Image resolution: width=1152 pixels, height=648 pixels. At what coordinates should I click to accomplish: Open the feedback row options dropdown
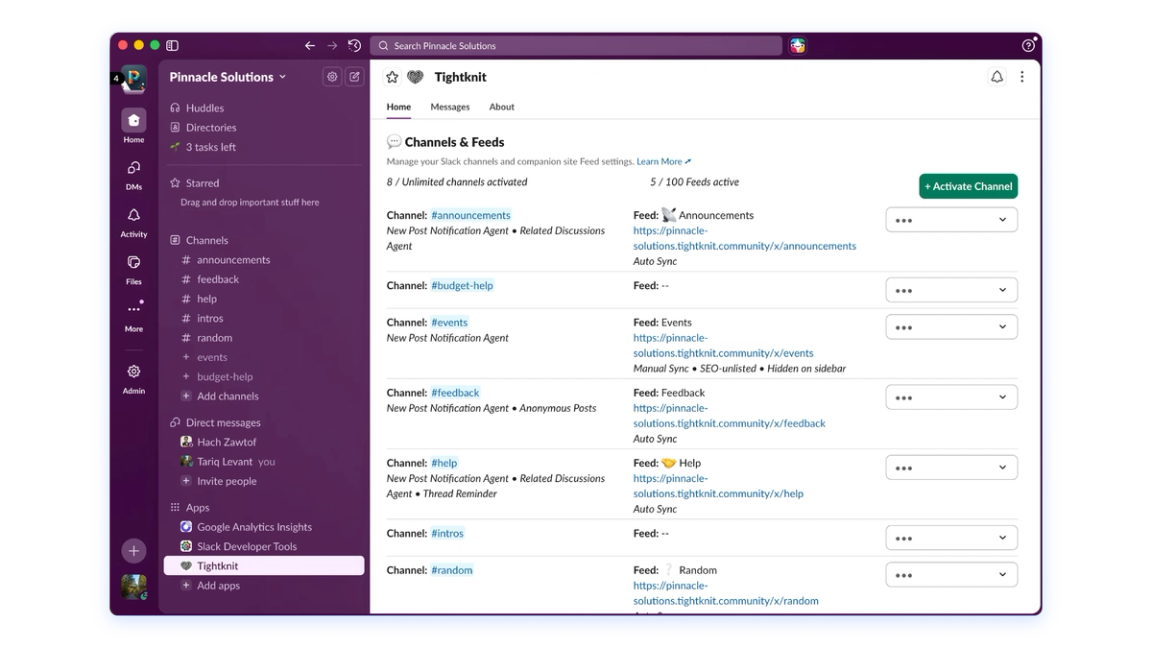[951, 397]
